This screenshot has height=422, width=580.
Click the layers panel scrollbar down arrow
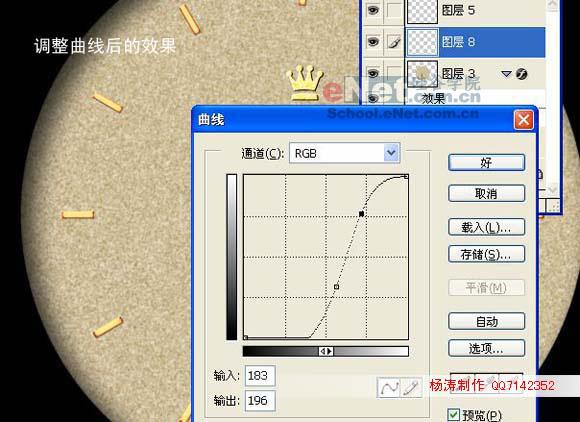(x=552, y=190)
